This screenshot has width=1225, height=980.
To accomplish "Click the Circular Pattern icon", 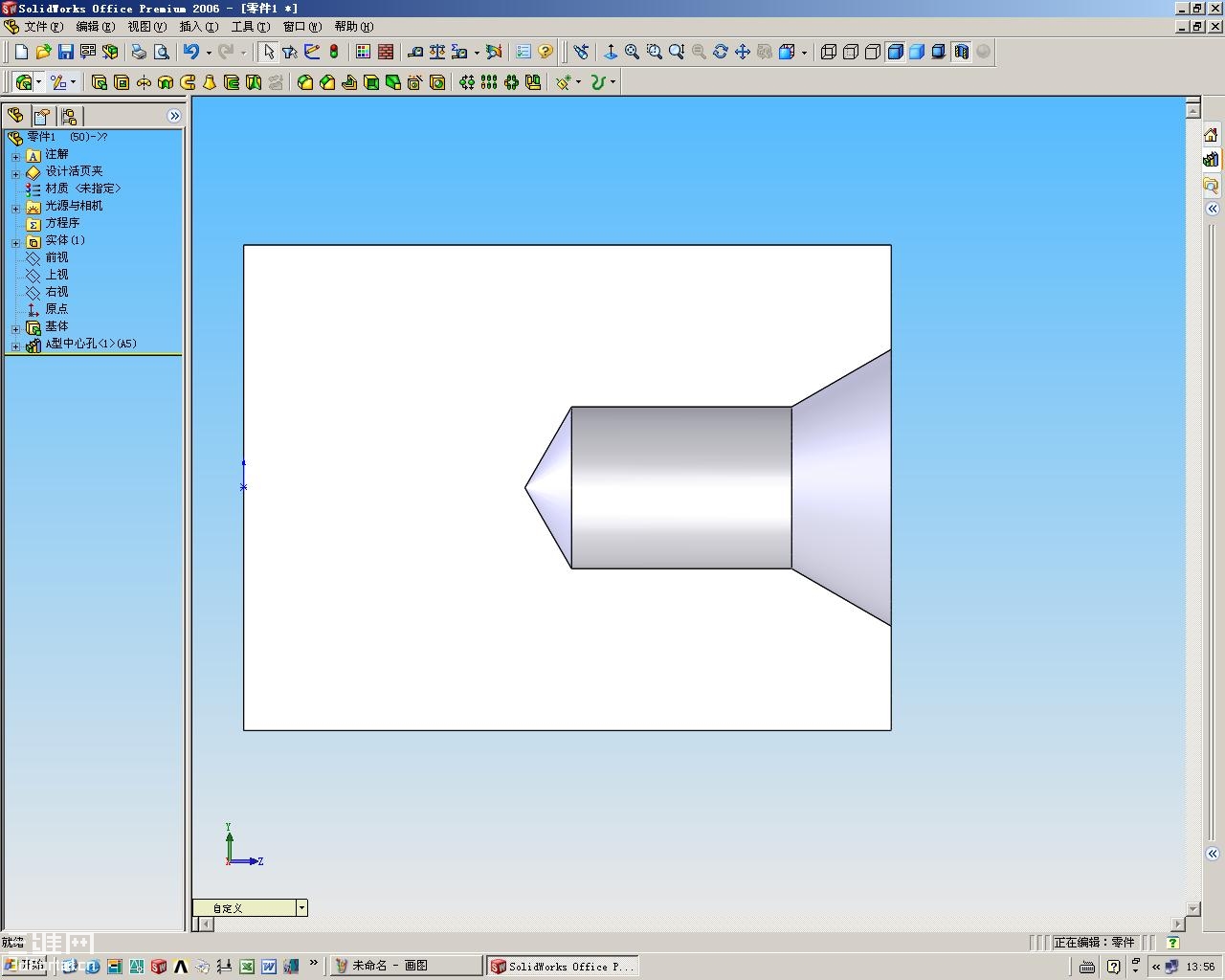I will tap(511, 82).
